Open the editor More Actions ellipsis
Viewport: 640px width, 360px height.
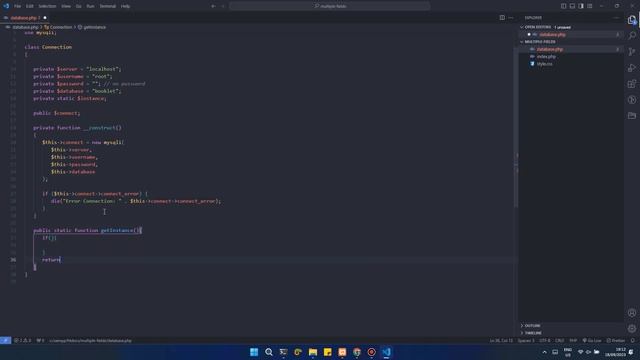tap(511, 18)
